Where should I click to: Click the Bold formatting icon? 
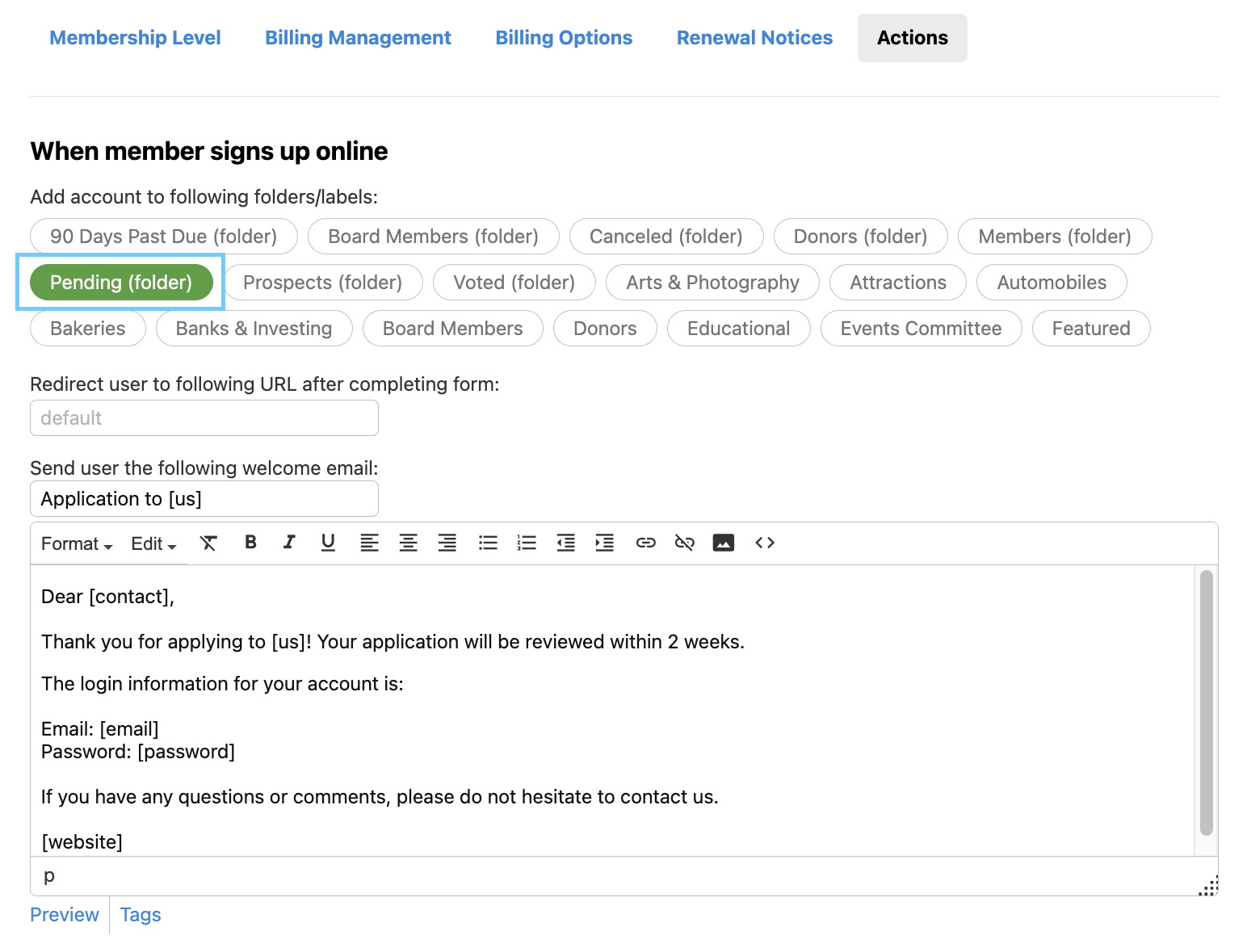pos(250,543)
